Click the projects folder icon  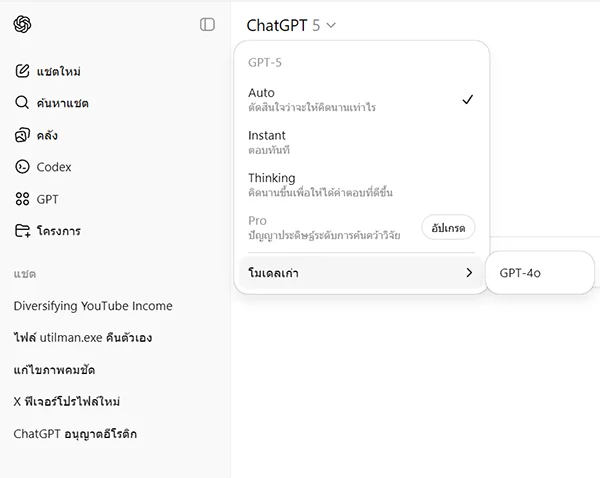click(23, 231)
